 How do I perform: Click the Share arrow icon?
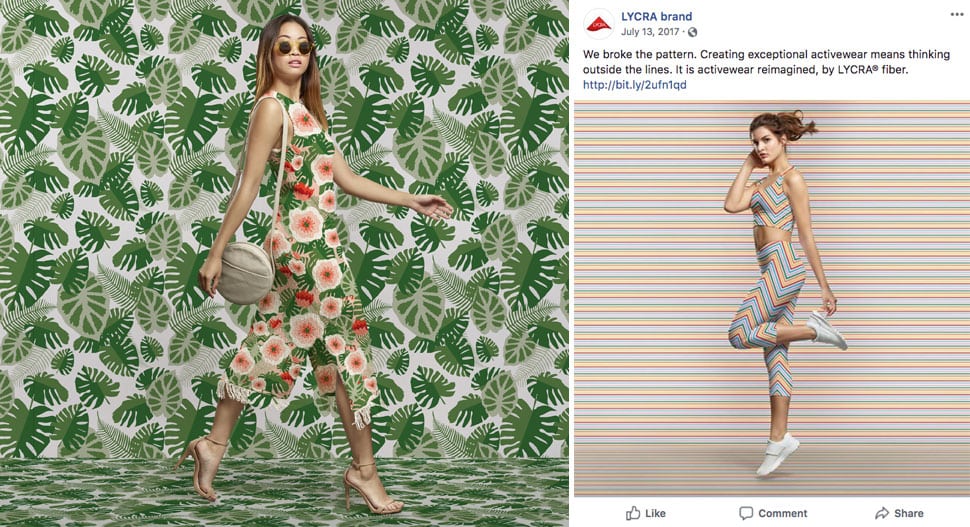coord(881,513)
